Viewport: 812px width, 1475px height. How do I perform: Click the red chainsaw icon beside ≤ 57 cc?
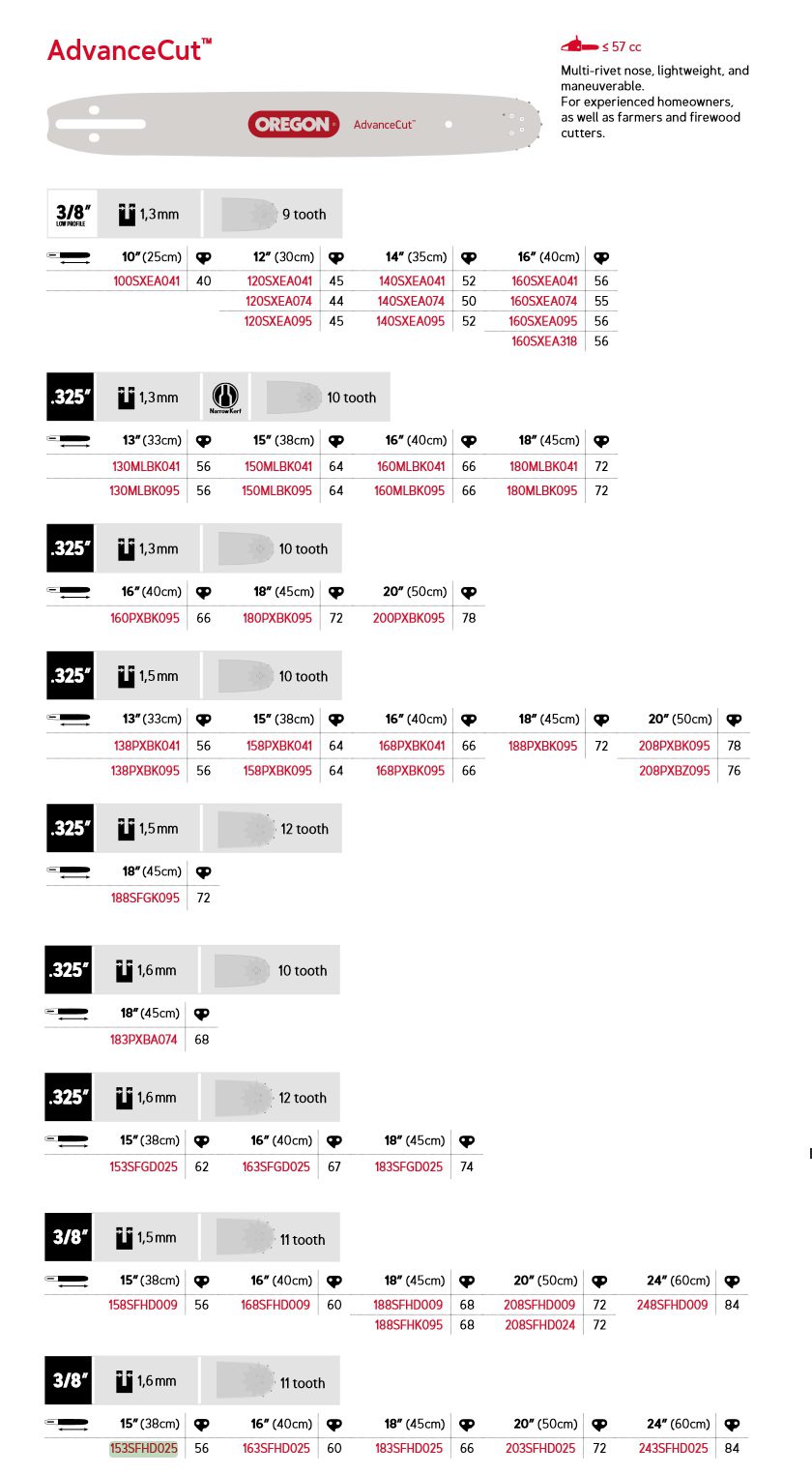click(578, 45)
